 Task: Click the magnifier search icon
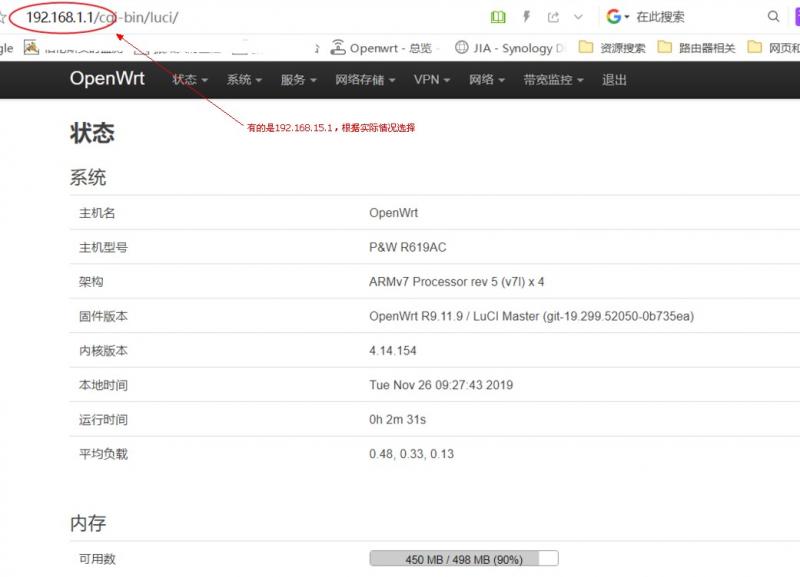(x=773, y=17)
